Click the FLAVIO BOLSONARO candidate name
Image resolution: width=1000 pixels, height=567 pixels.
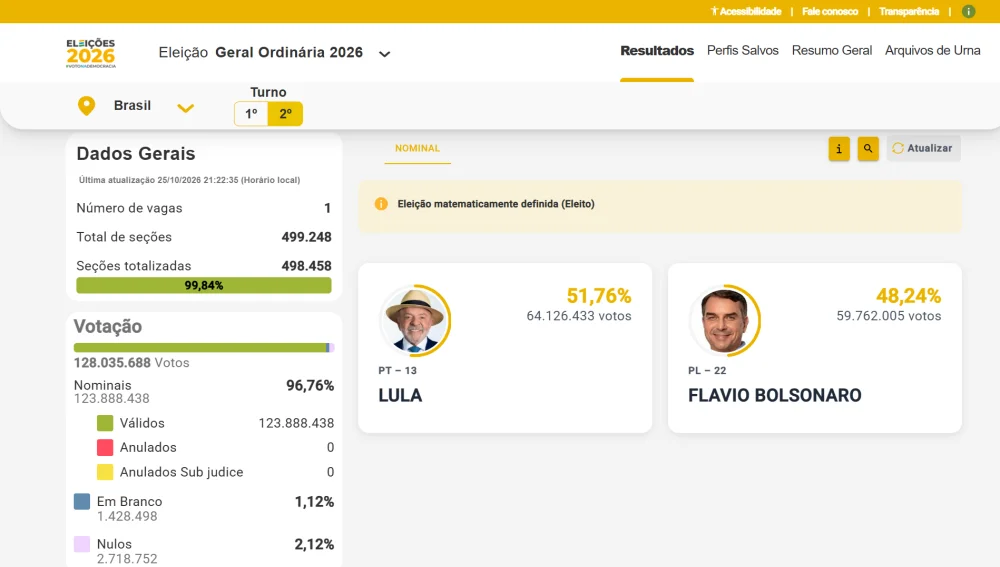[x=774, y=395]
